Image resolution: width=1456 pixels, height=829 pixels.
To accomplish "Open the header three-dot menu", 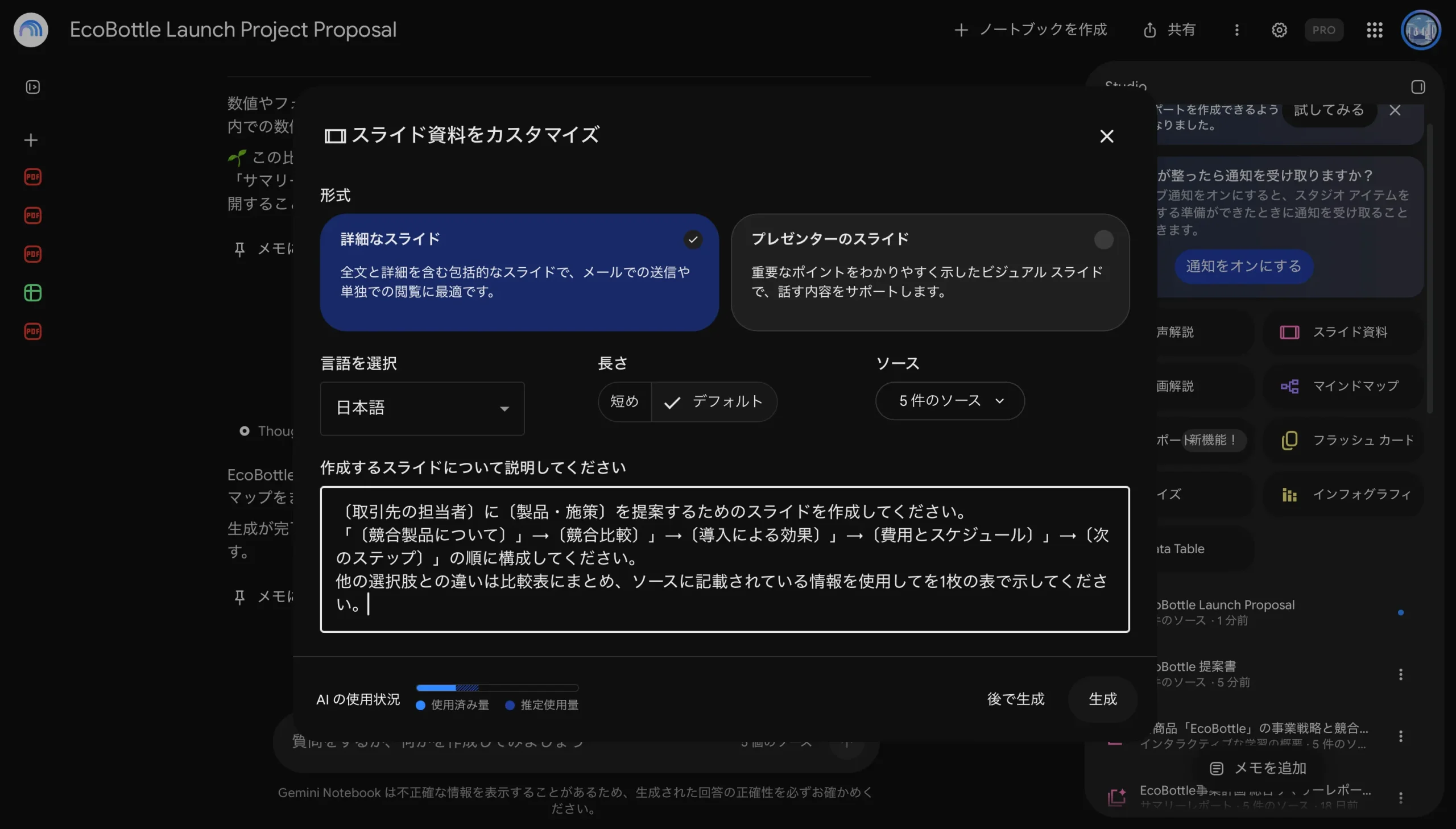I will coord(1236,30).
